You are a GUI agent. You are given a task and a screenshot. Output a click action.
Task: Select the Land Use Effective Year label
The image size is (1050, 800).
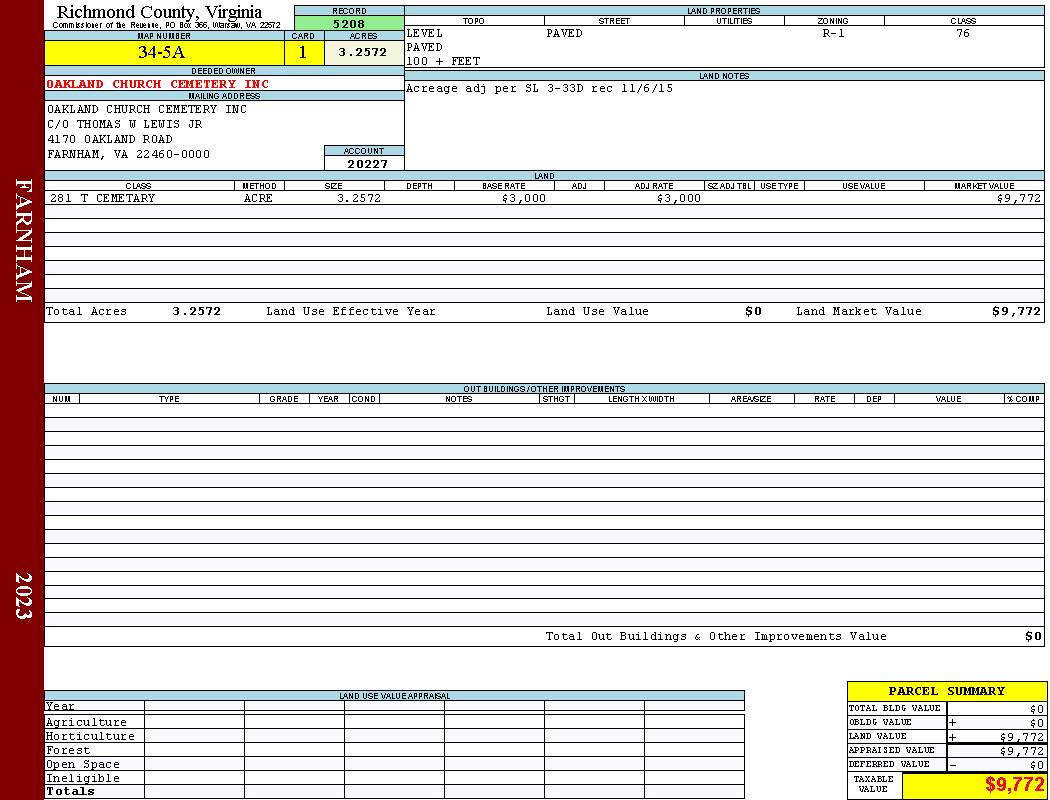pyautogui.click(x=351, y=311)
